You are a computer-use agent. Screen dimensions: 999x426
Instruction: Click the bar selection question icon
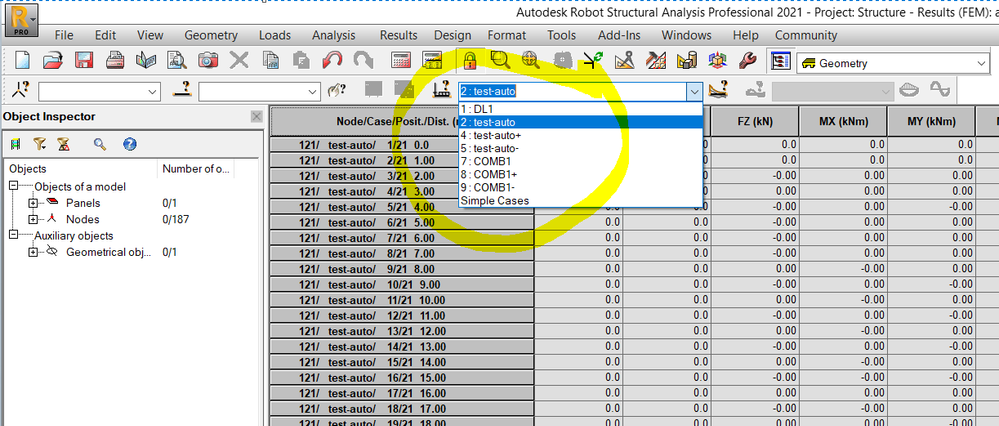pyautogui.click(x=183, y=90)
